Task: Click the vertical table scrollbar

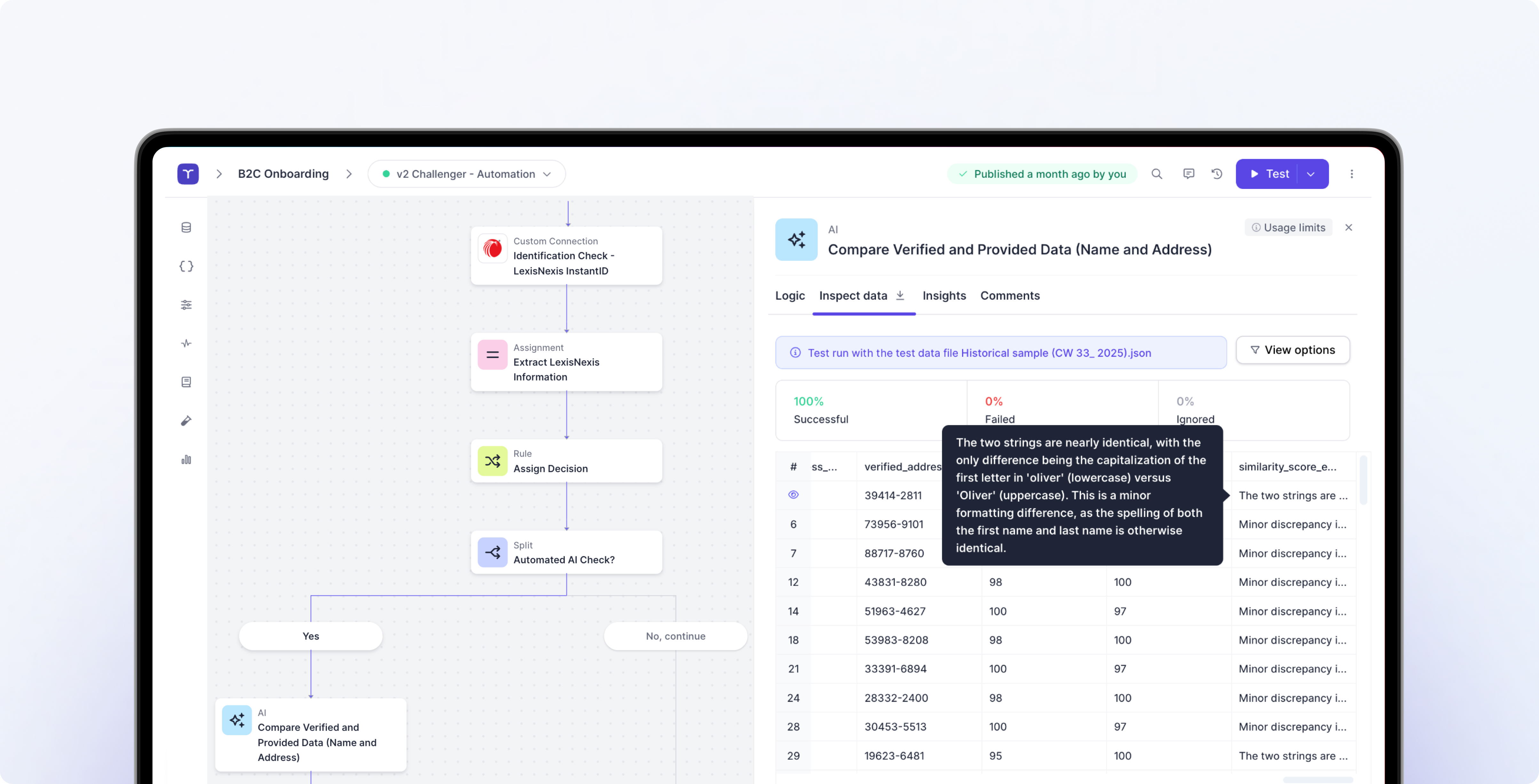Action: click(x=1363, y=481)
